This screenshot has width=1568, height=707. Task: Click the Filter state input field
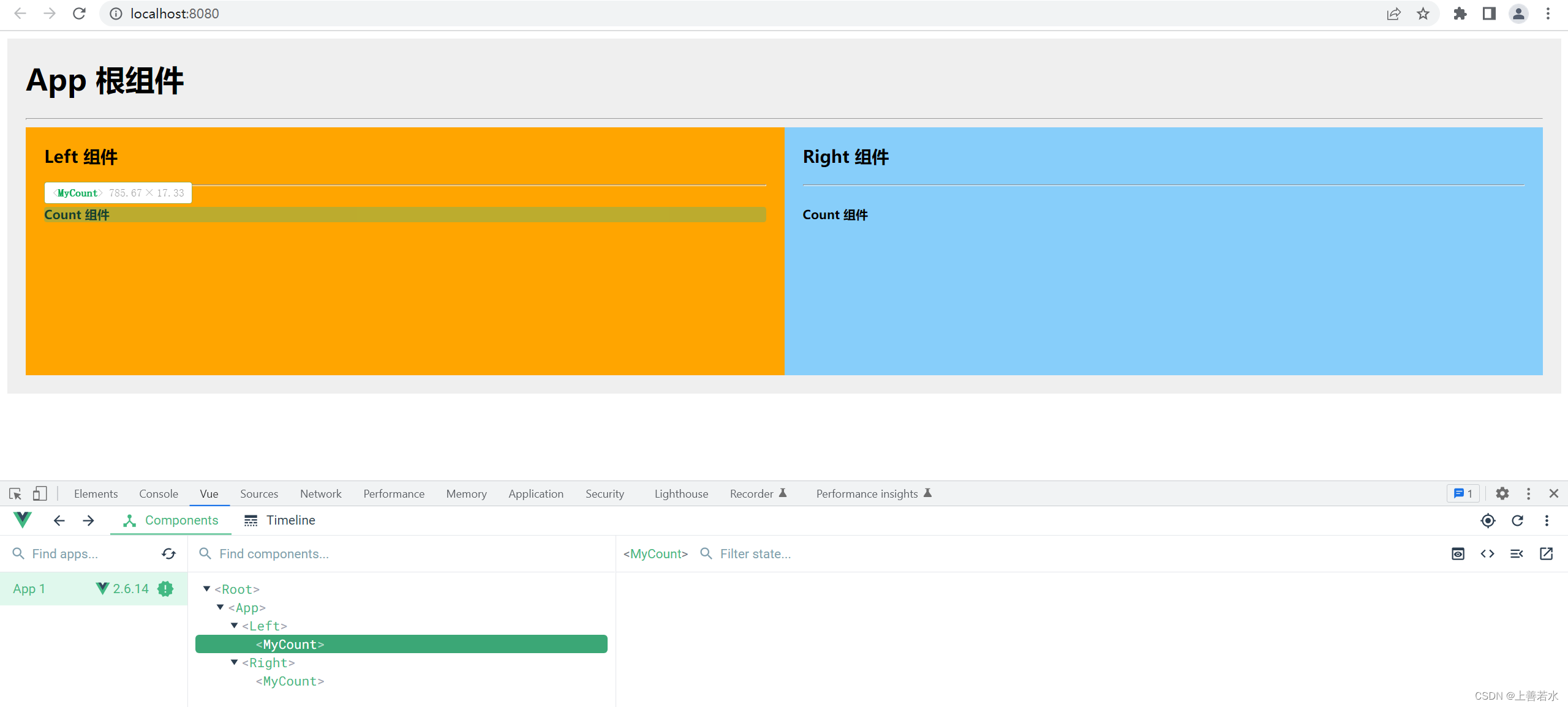click(x=772, y=554)
